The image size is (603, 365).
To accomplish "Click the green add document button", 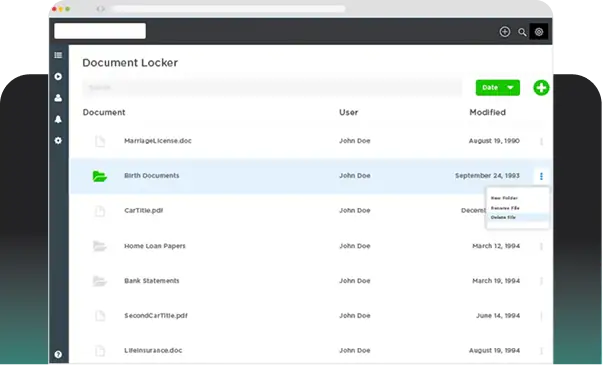I will coord(541,88).
